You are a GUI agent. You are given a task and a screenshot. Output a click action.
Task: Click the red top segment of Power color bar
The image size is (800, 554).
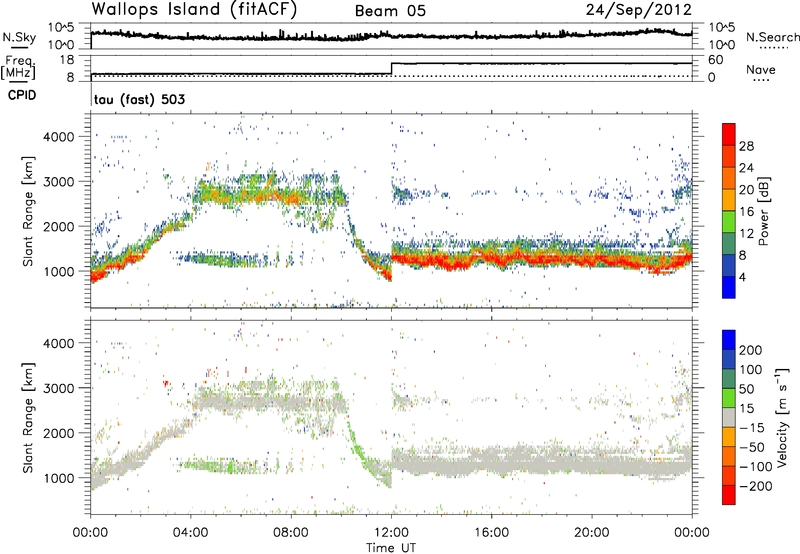coord(729,134)
